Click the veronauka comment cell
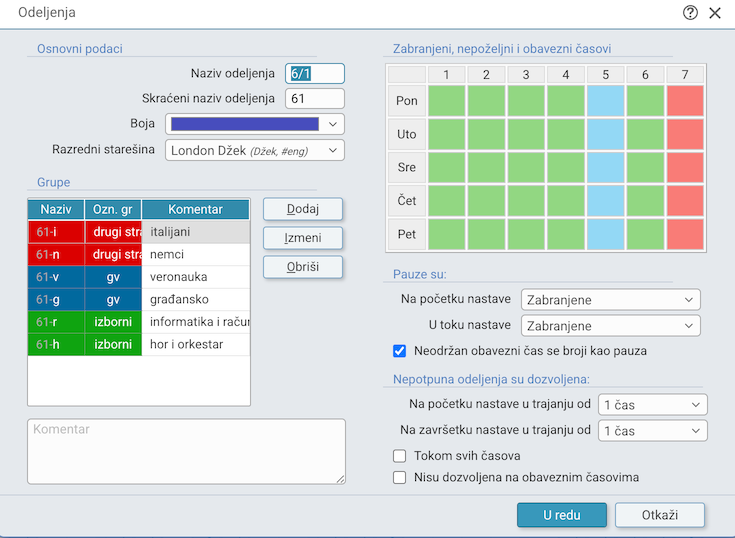Screen dimensions: 735x538 coord(195,277)
